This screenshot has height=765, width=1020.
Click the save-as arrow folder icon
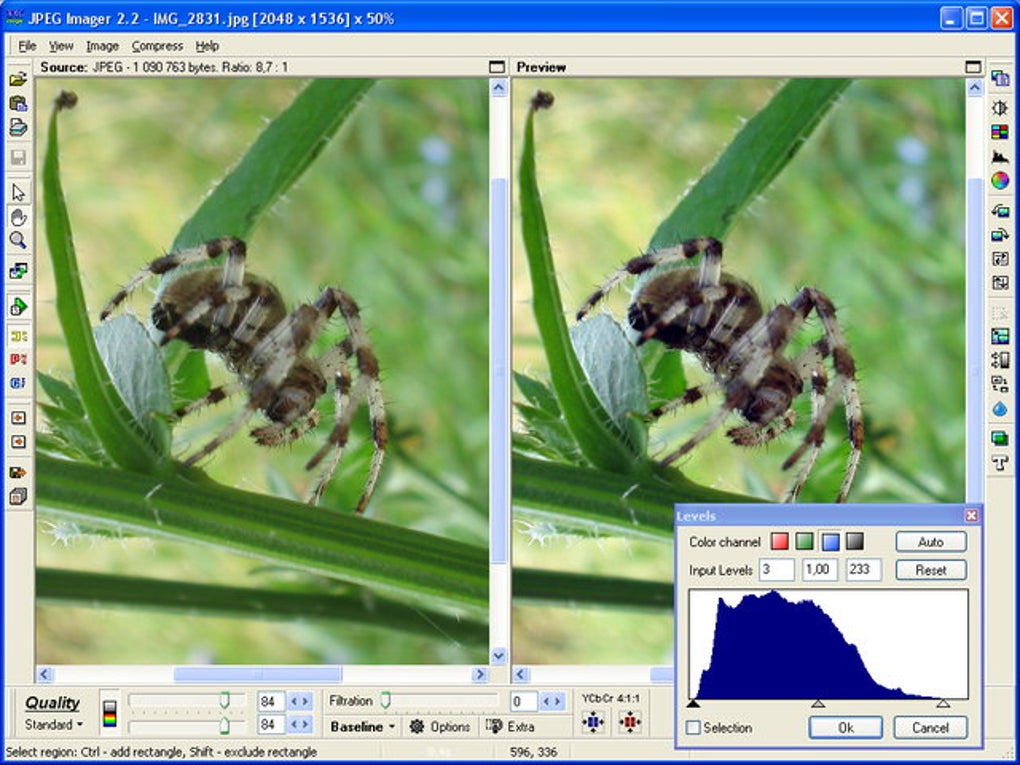pos(18,472)
